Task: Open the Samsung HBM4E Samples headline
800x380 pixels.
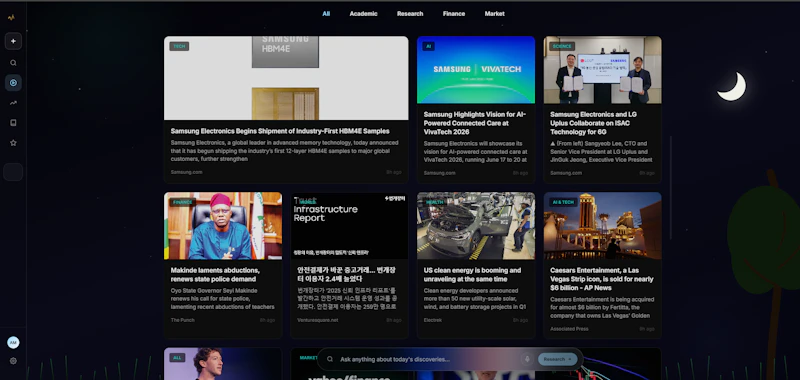Action: click(280, 131)
